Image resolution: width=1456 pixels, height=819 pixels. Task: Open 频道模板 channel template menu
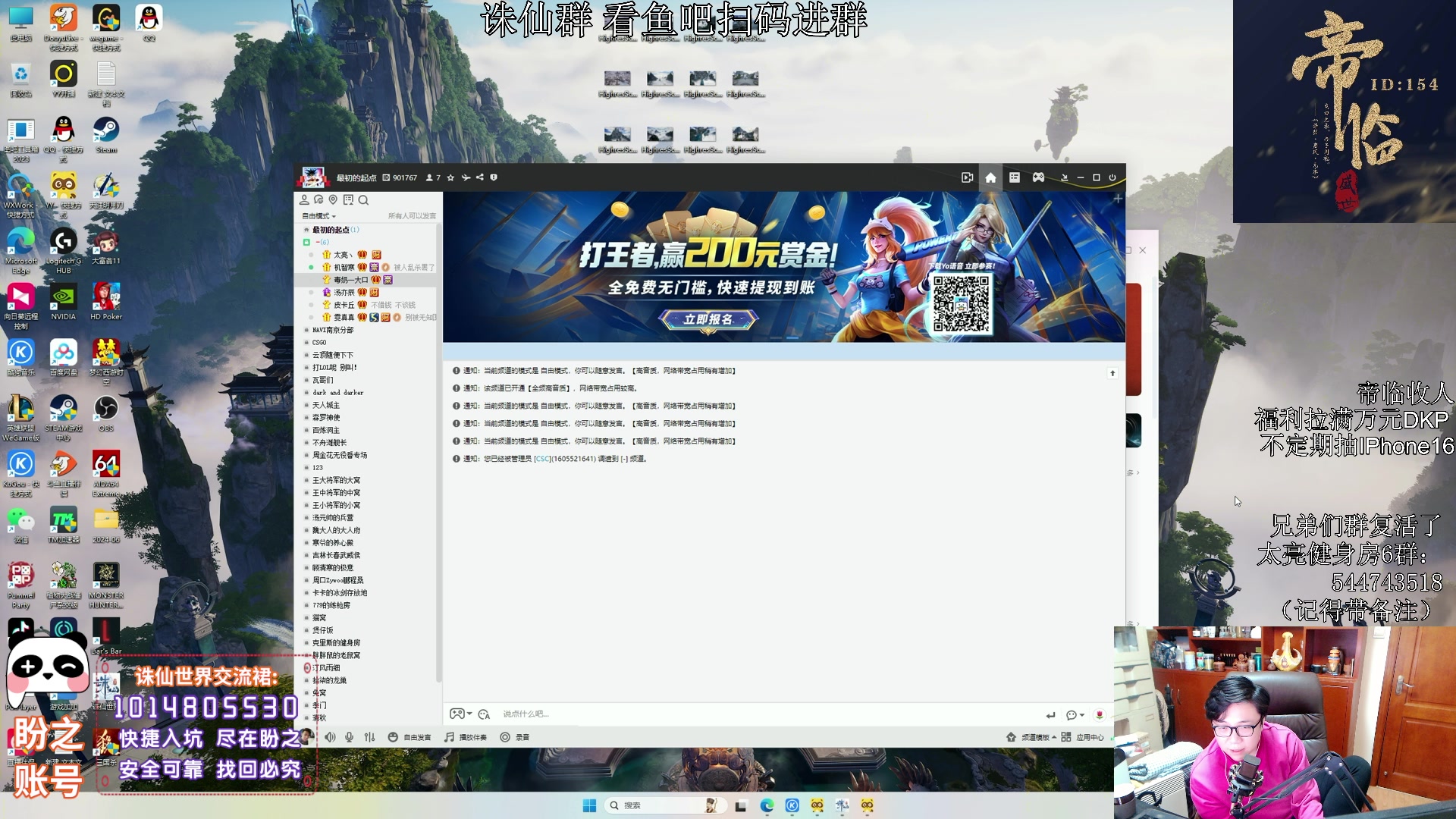tap(1031, 737)
